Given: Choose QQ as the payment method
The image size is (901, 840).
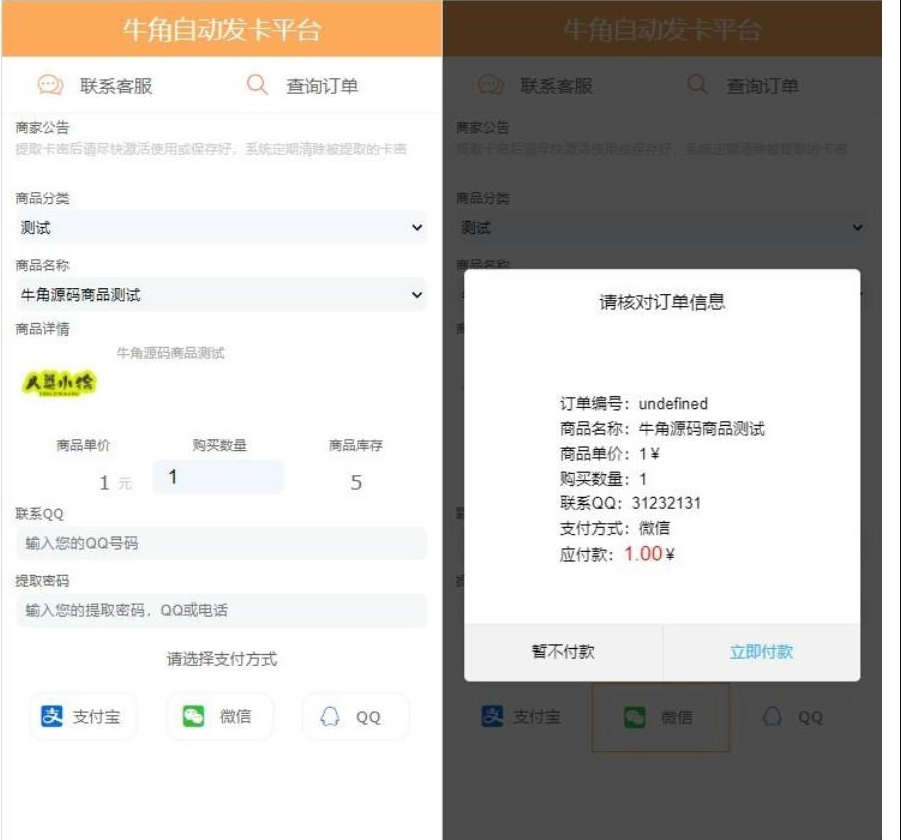Looking at the screenshot, I should click(x=355, y=715).
